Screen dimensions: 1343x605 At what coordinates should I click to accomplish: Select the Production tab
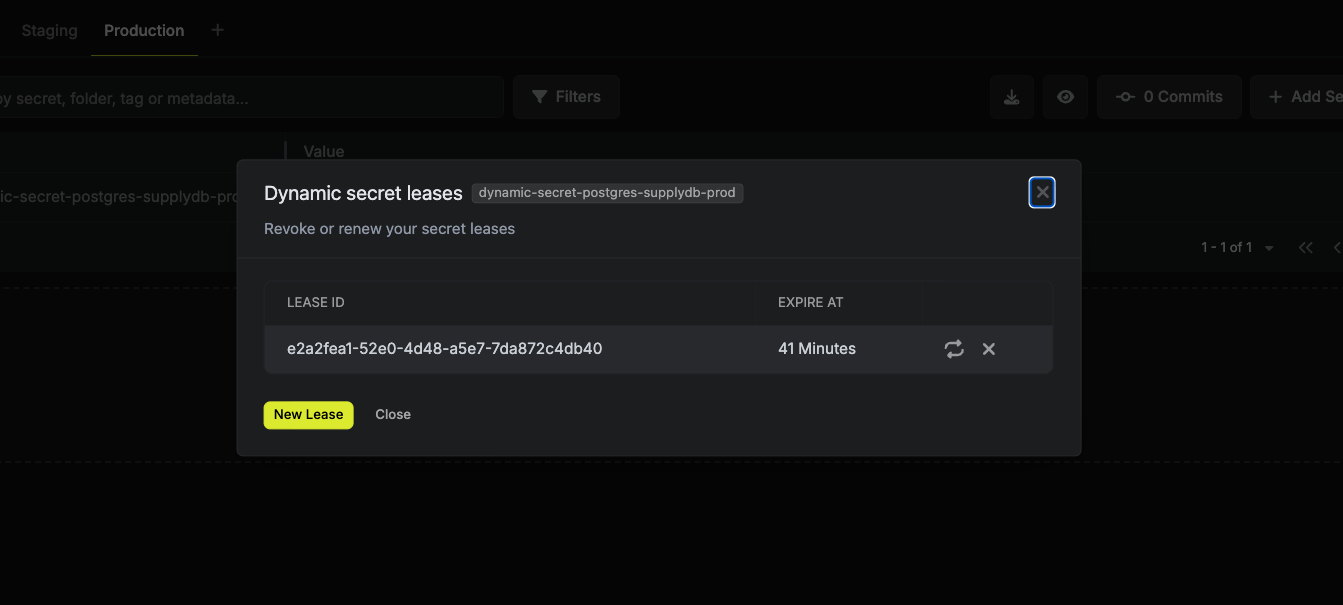[x=144, y=30]
